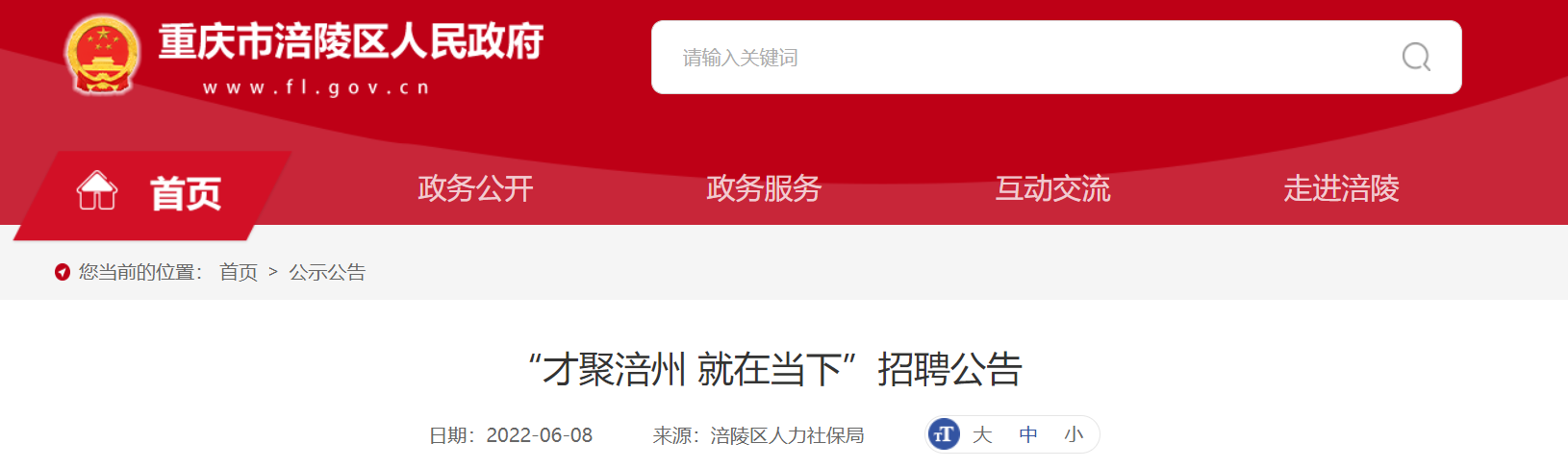Click the magnifier search icon

(x=1416, y=58)
